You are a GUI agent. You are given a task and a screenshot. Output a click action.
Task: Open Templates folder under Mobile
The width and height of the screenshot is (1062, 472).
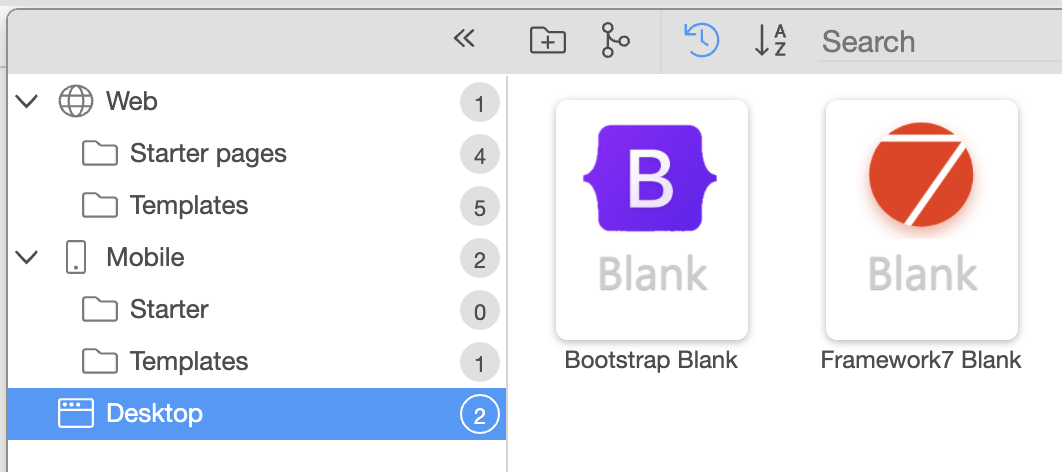click(x=189, y=362)
